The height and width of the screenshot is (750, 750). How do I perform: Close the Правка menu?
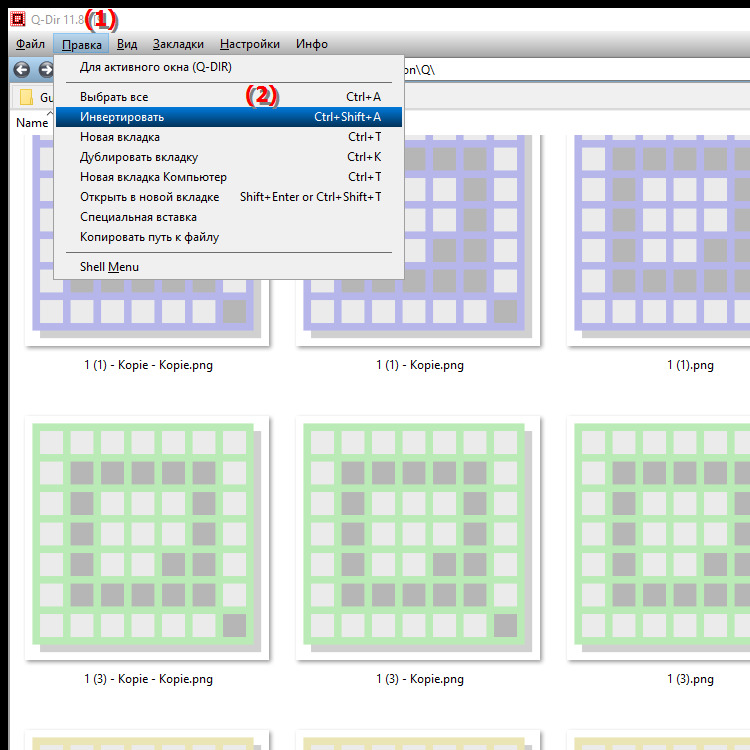81,44
